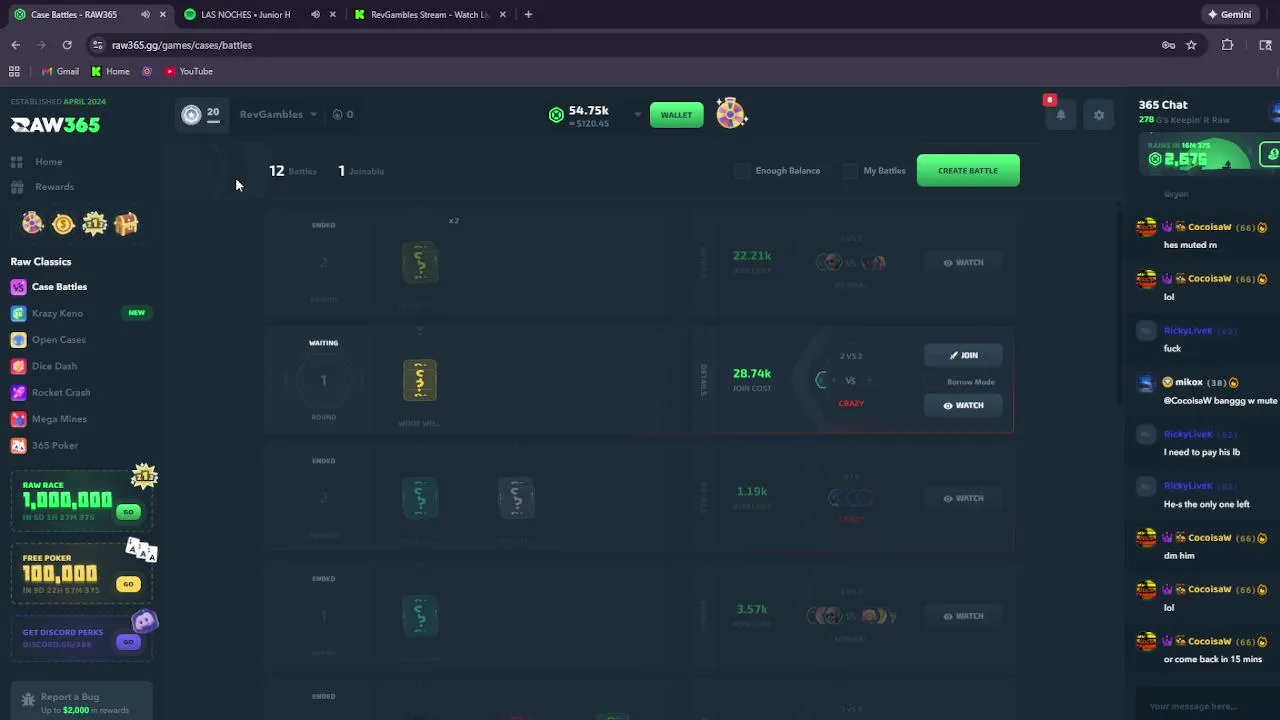Click the 365 badge reward icon in sidebar
This screenshot has width=1280, height=720.
pos(95,223)
